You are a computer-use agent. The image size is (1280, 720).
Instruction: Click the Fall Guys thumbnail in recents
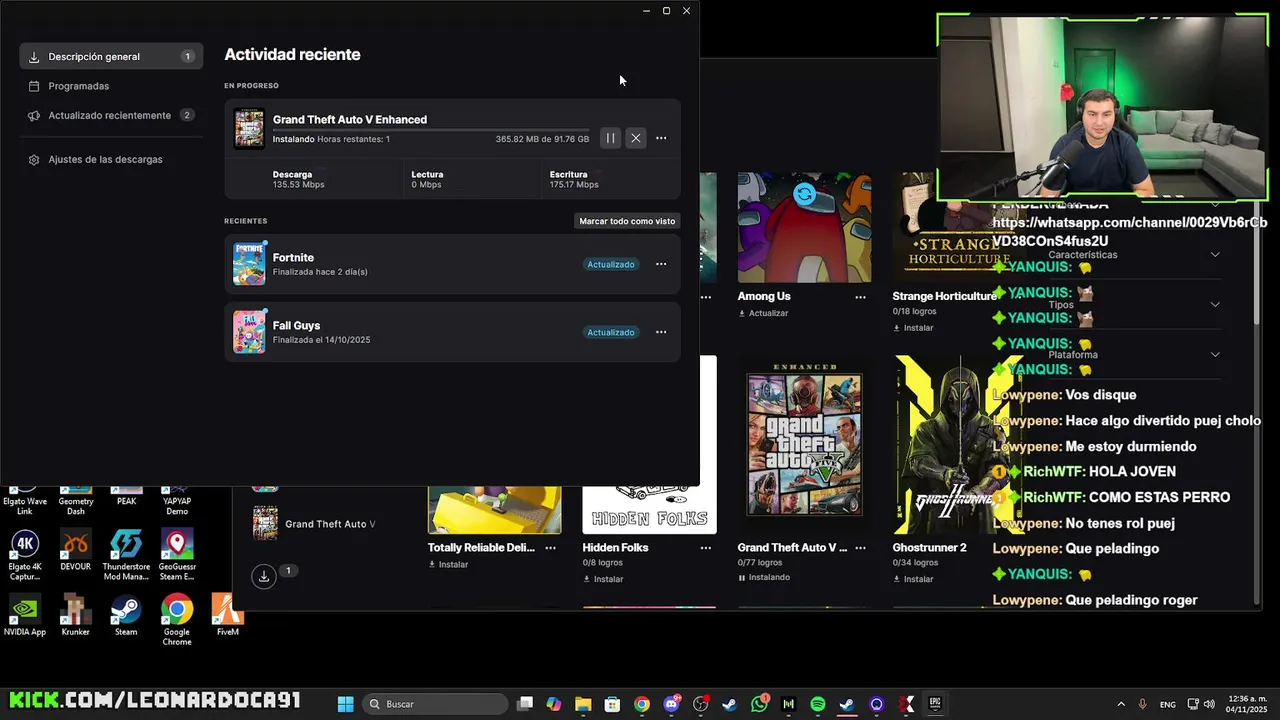249,332
